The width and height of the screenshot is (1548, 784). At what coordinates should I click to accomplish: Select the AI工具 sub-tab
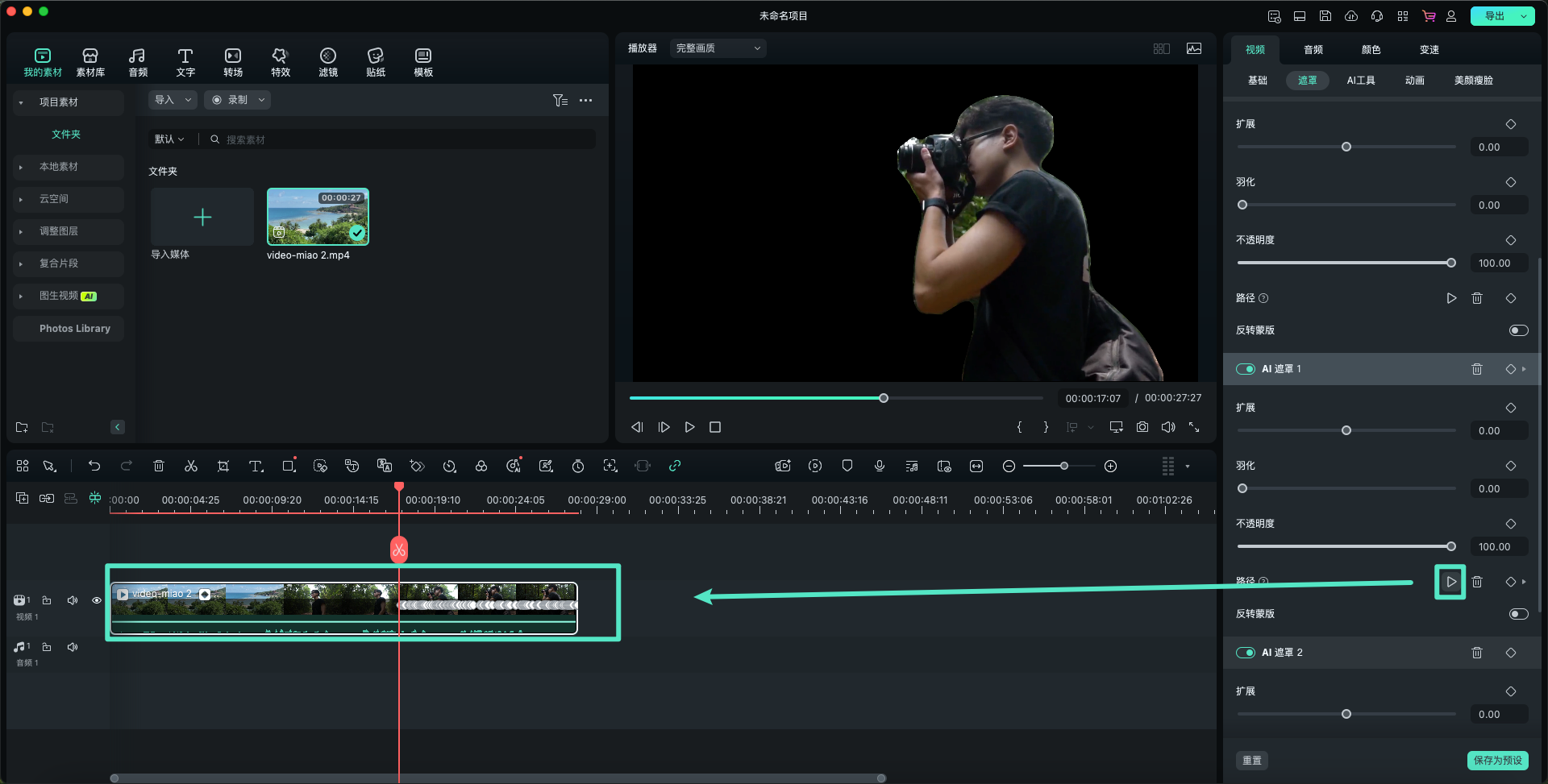[x=1361, y=81]
